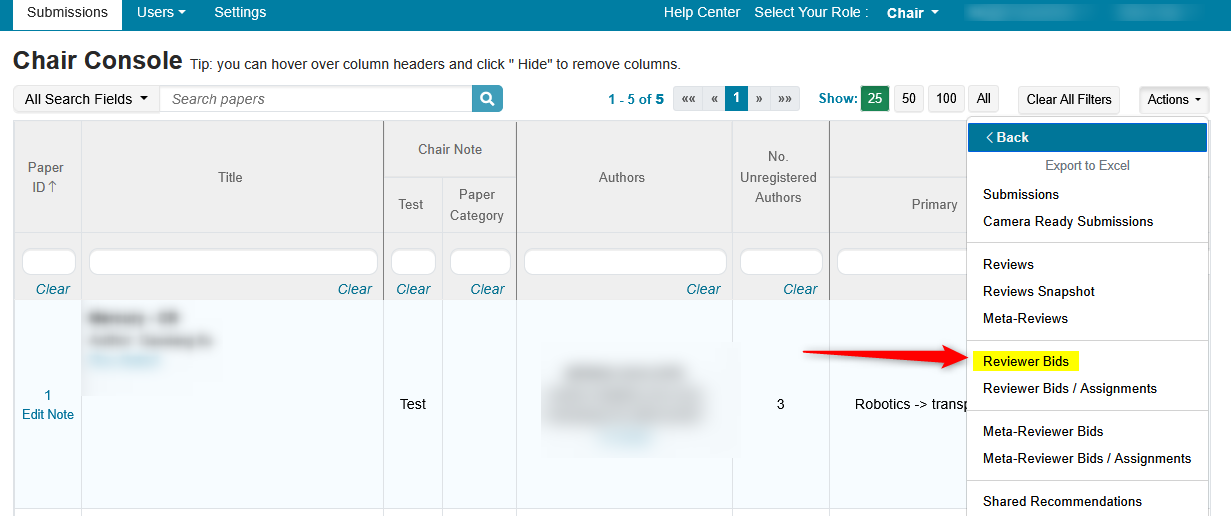Image resolution: width=1231 pixels, height=516 pixels.
Task: Go to next page arrow
Action: tap(759, 99)
